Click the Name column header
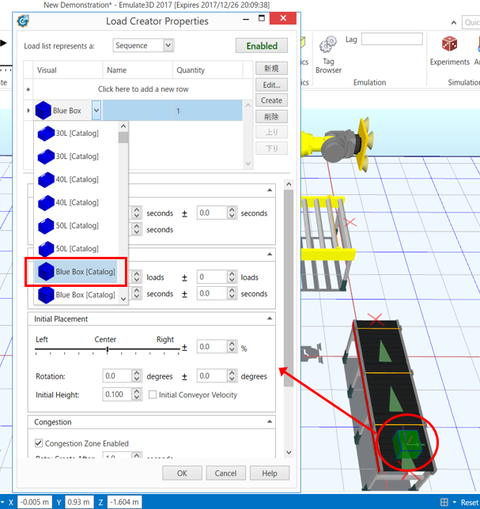This screenshot has width=480, height=509. click(137, 70)
